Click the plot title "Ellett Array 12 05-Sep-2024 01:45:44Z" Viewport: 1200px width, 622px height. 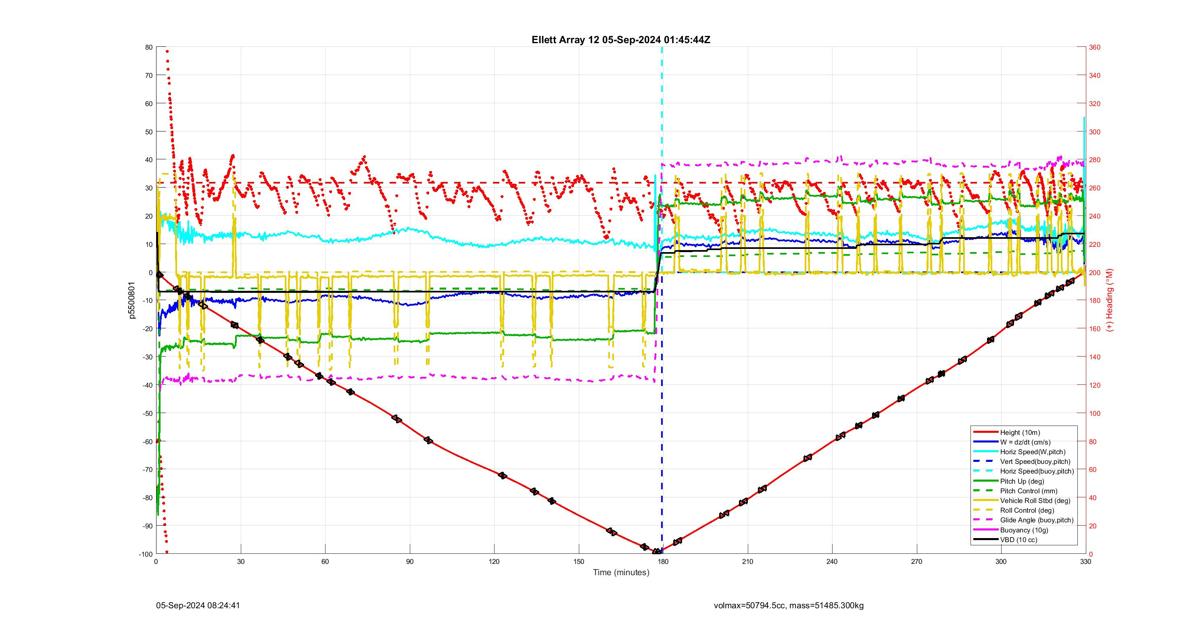[x=621, y=39]
